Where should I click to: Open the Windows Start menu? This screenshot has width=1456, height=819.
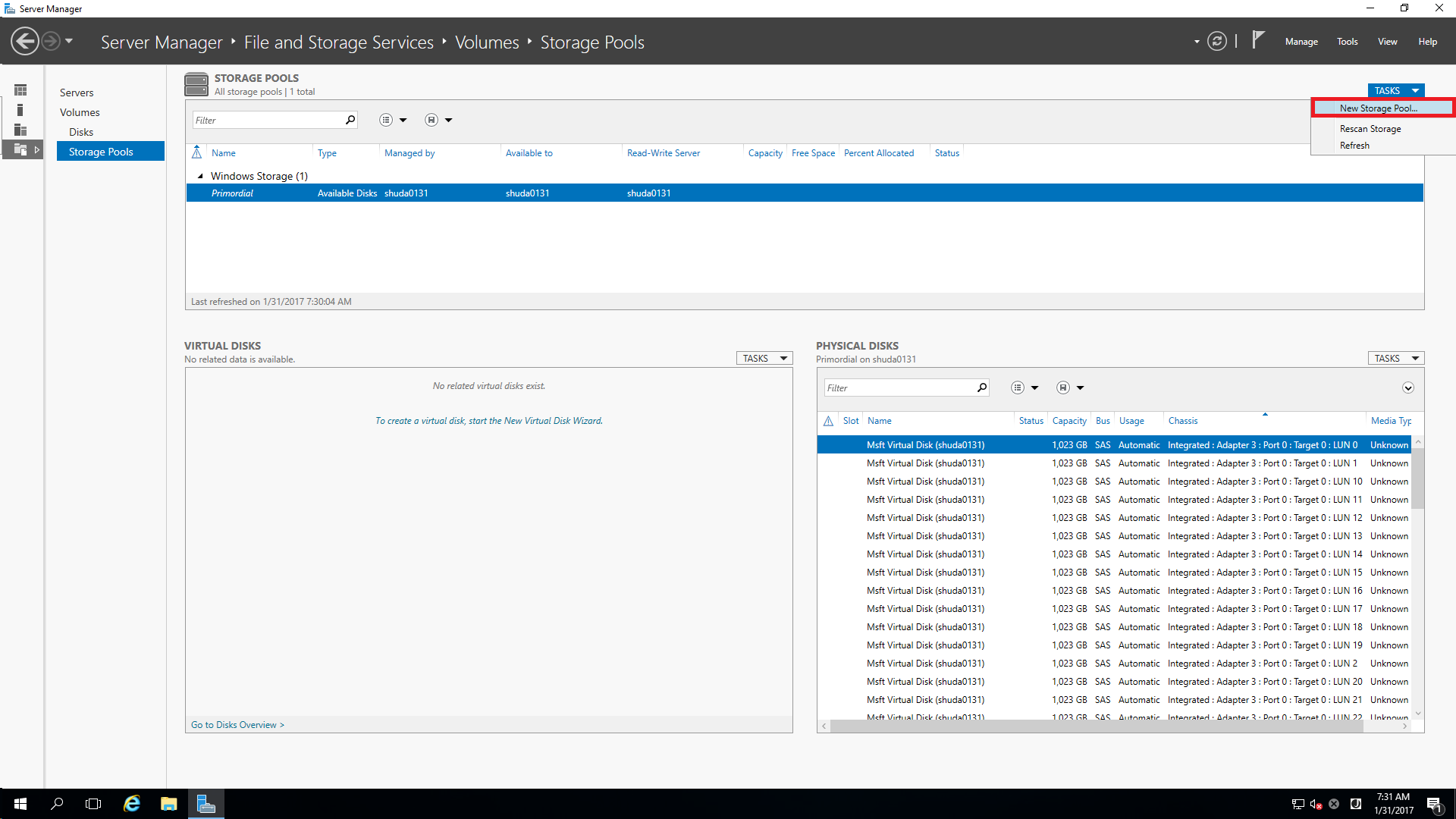click(x=20, y=804)
